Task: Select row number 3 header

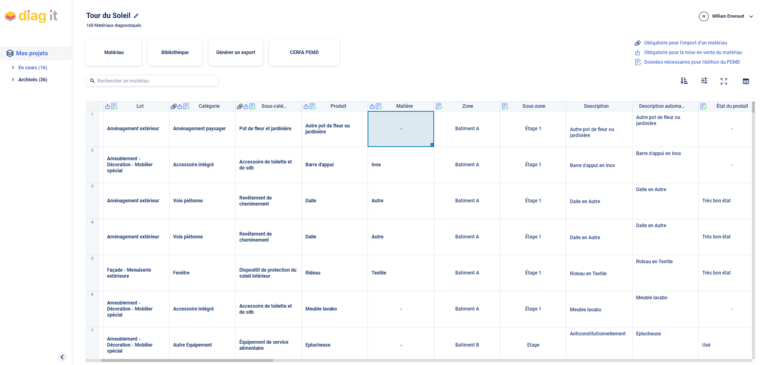Action: [x=92, y=201]
